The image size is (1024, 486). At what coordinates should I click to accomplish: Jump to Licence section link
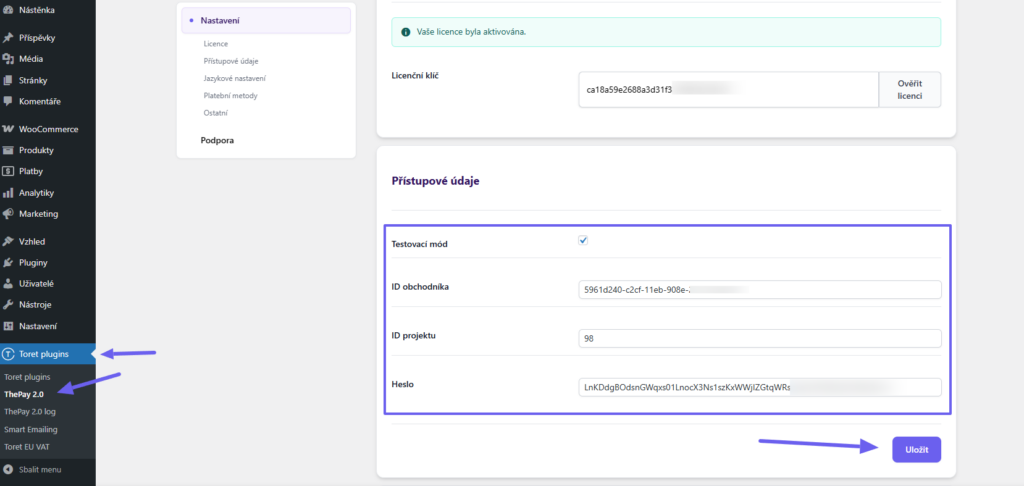click(216, 44)
